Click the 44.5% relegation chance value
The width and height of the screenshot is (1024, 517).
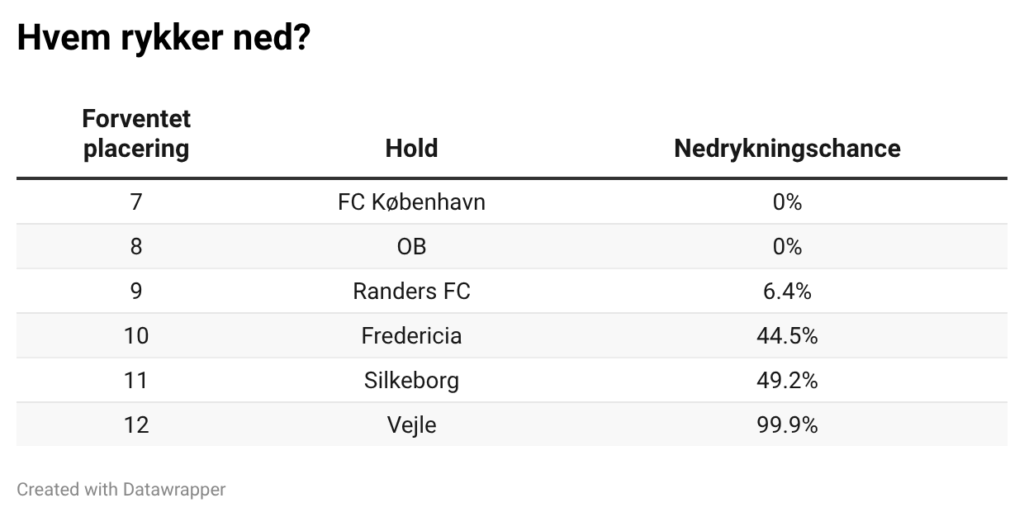click(x=787, y=336)
